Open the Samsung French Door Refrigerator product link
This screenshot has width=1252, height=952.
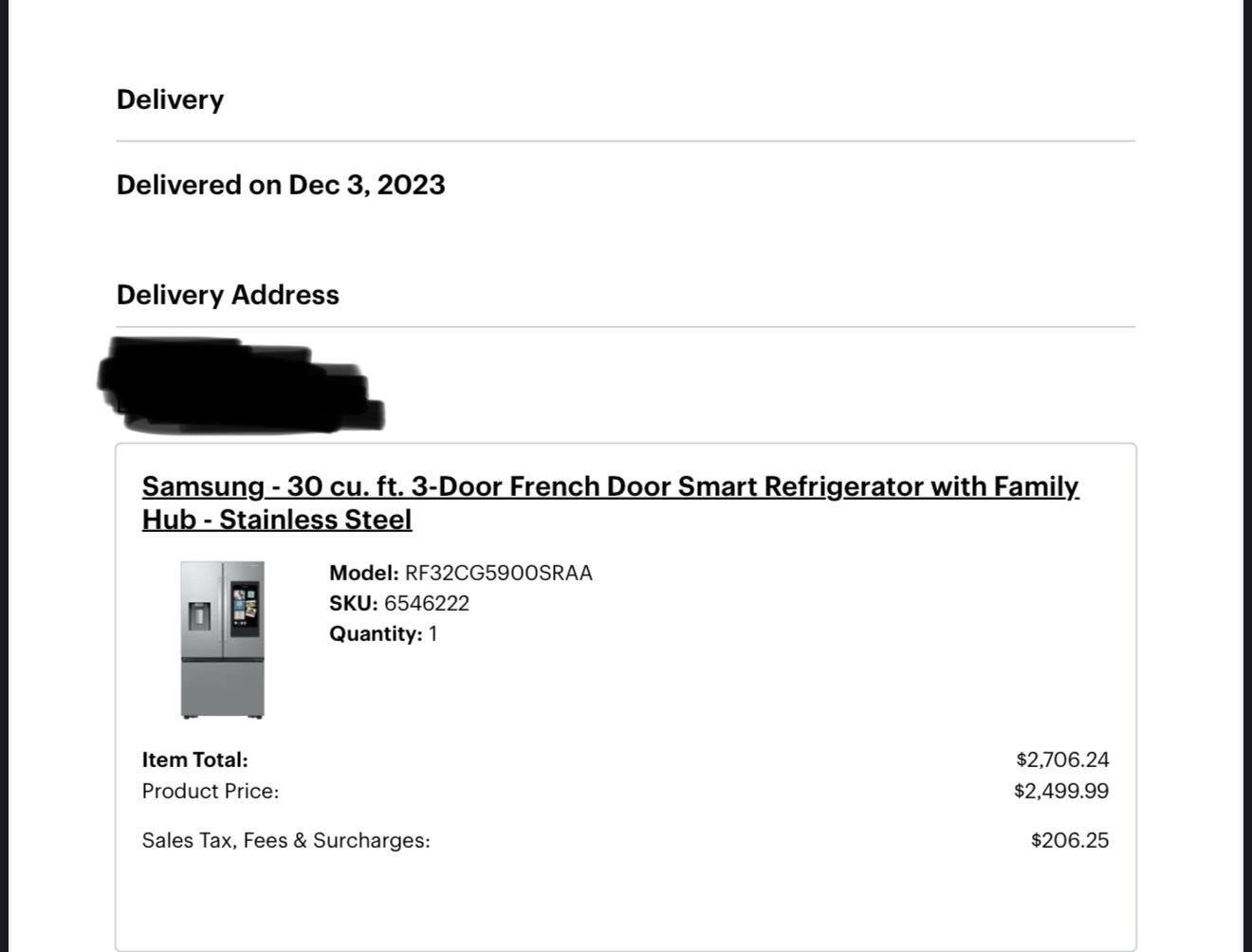point(610,486)
